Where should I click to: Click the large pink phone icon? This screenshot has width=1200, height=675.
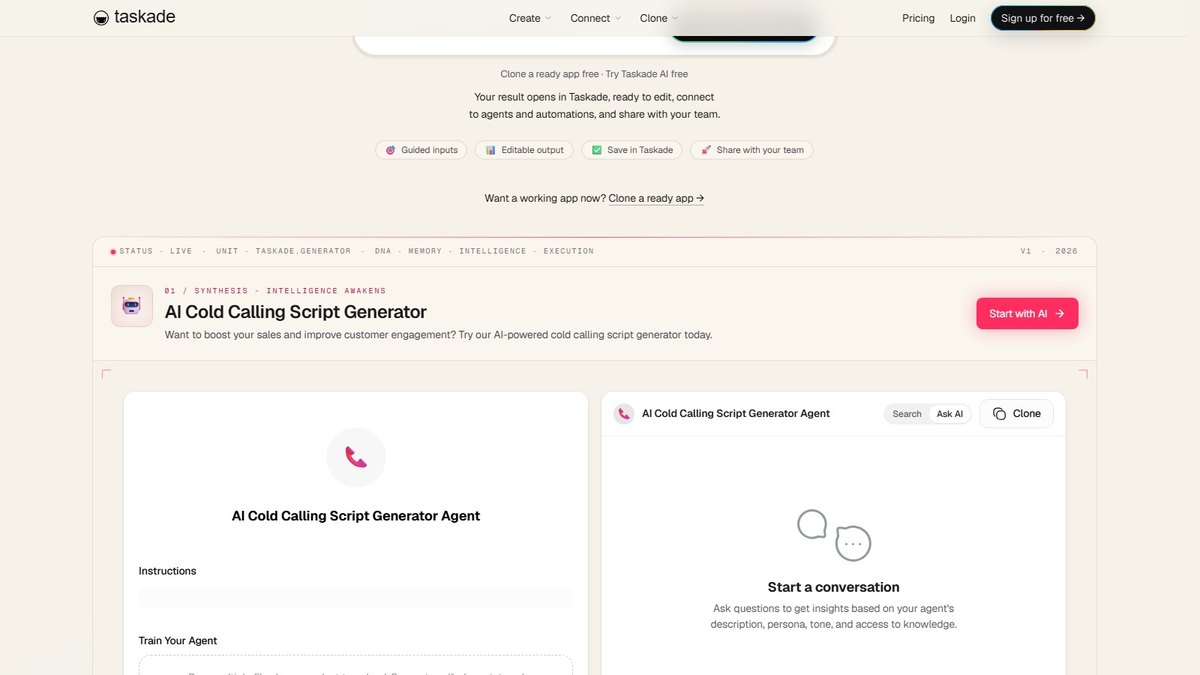click(356, 457)
